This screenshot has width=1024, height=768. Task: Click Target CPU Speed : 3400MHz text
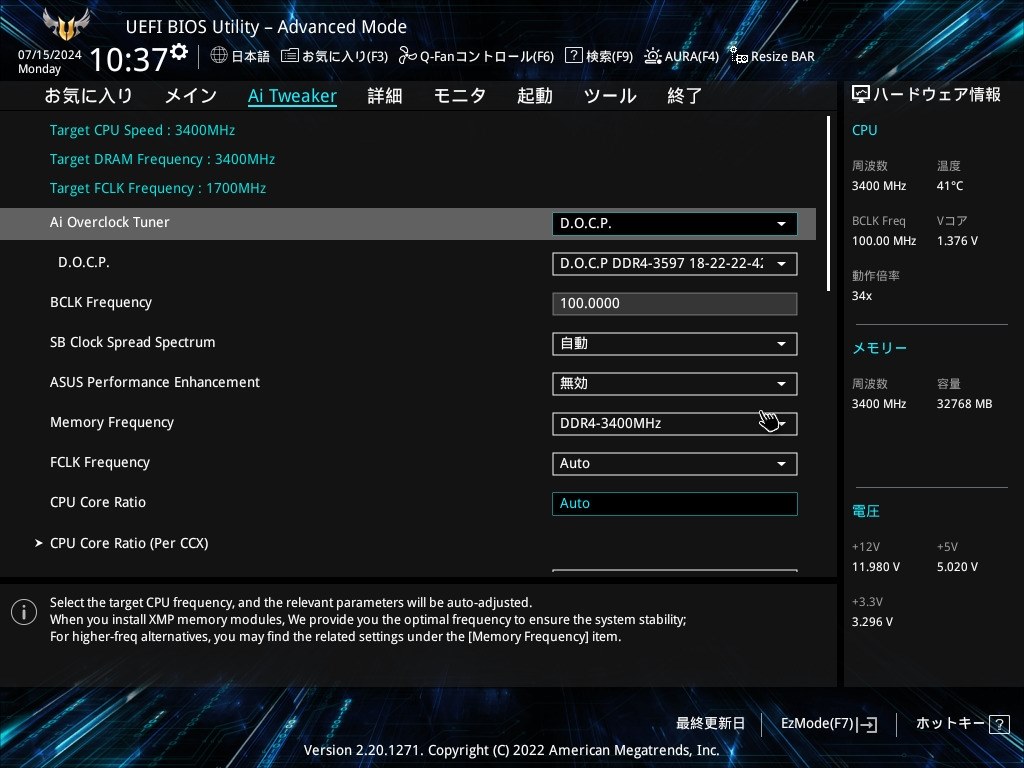point(142,130)
